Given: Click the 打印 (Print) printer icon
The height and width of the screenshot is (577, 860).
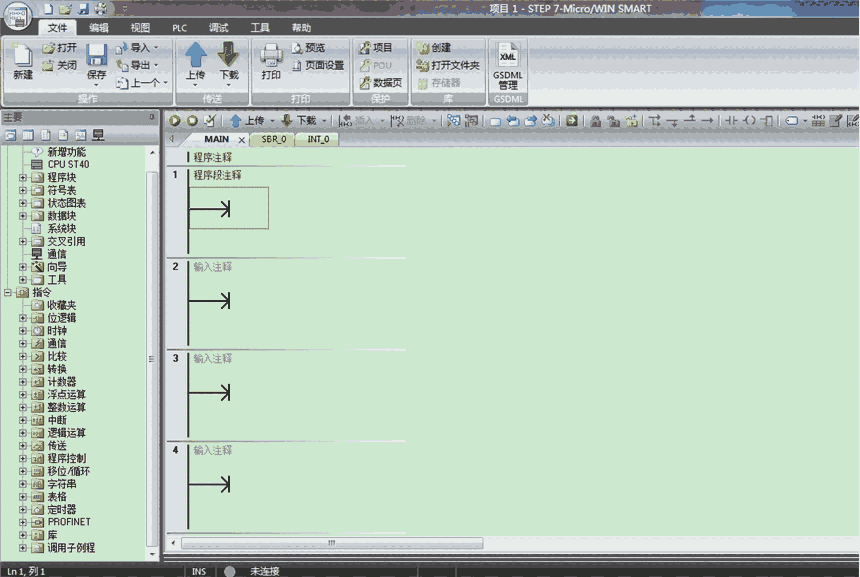Looking at the screenshot, I should tap(271, 56).
